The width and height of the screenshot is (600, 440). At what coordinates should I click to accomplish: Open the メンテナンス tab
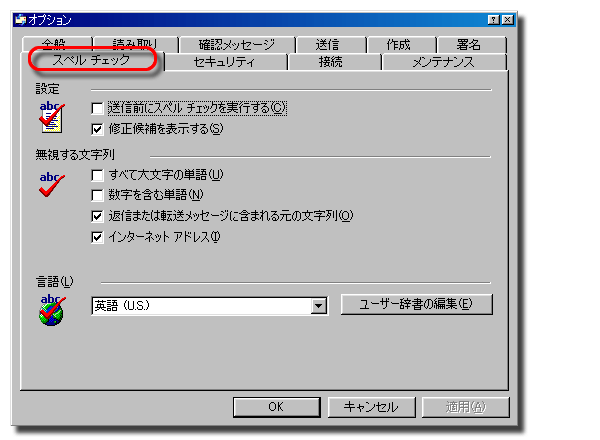point(444,62)
